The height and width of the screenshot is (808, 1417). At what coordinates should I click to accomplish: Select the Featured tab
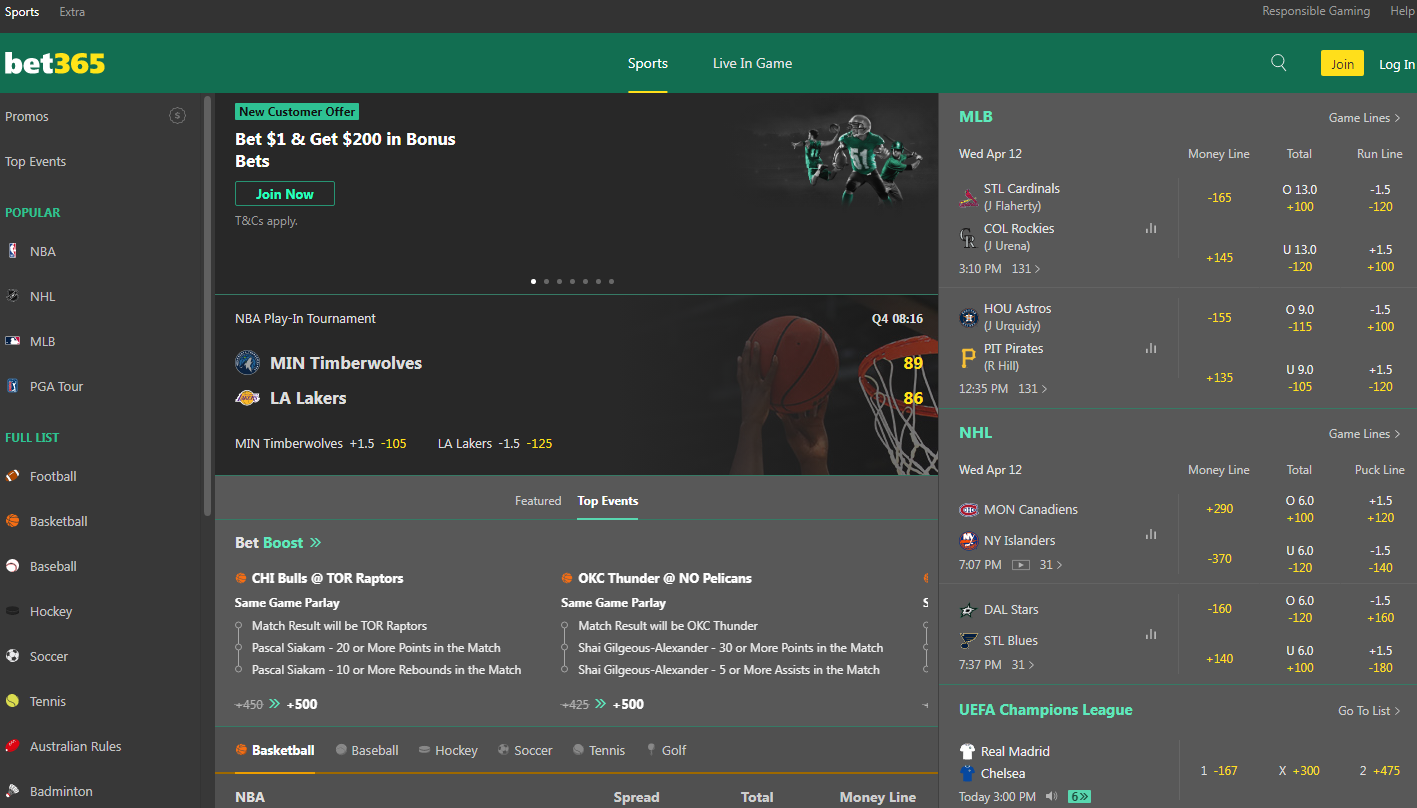(x=538, y=501)
